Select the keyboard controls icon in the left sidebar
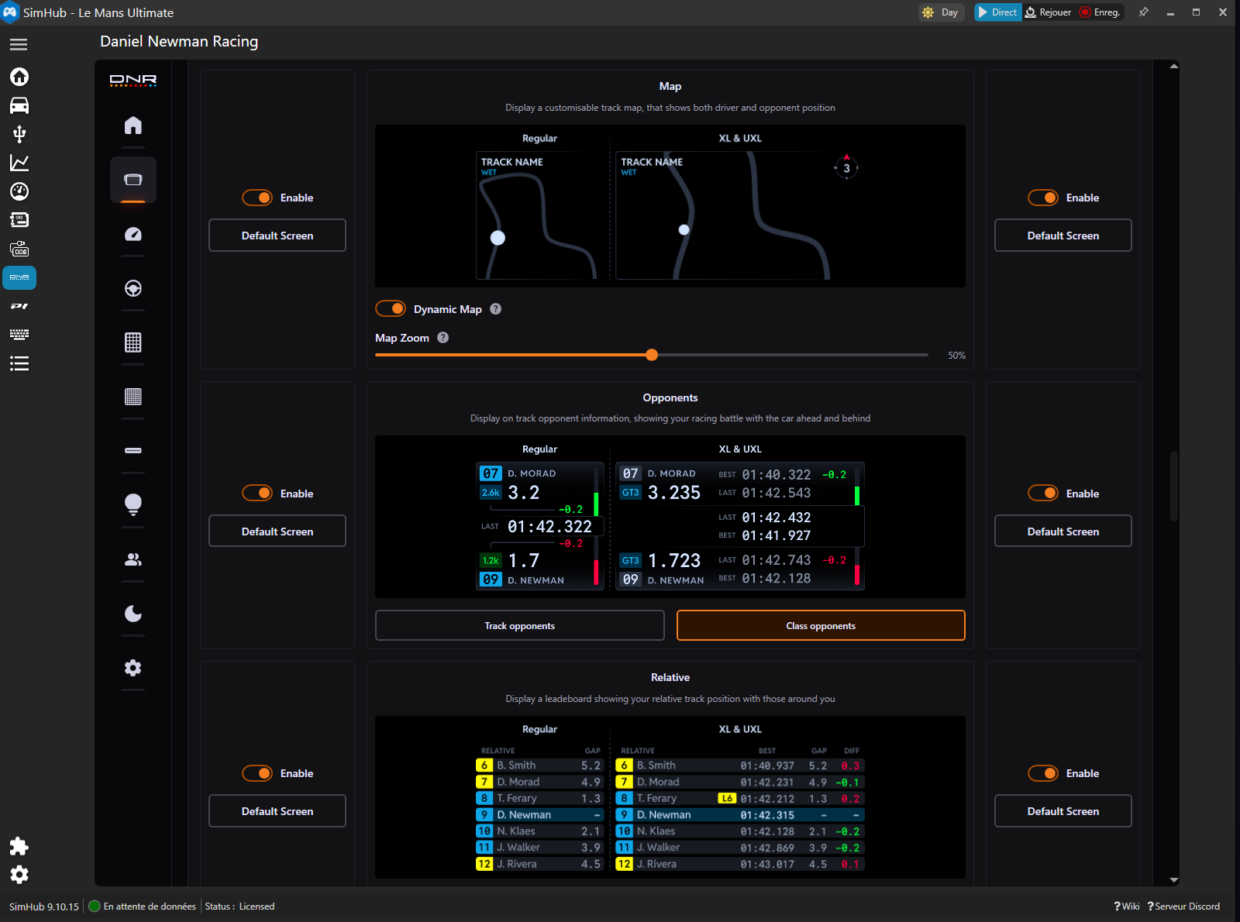This screenshot has width=1240, height=922. click(18, 334)
